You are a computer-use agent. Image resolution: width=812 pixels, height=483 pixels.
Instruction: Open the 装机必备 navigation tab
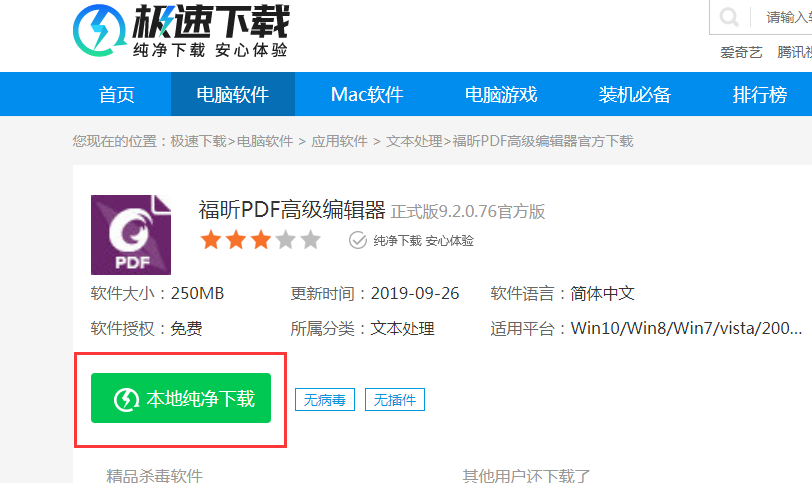634,94
